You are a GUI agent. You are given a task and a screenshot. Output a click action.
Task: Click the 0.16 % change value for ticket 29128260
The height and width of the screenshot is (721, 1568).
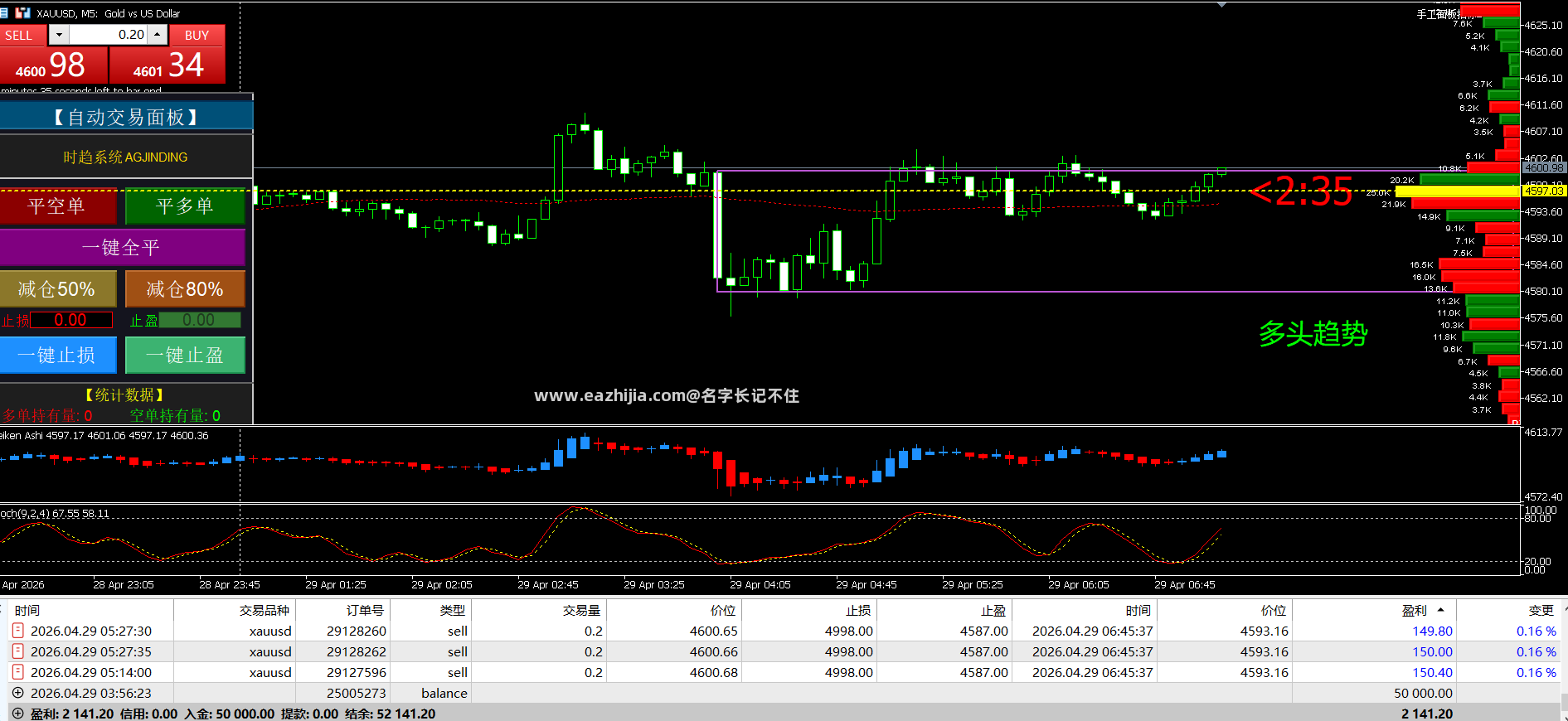tap(1536, 631)
